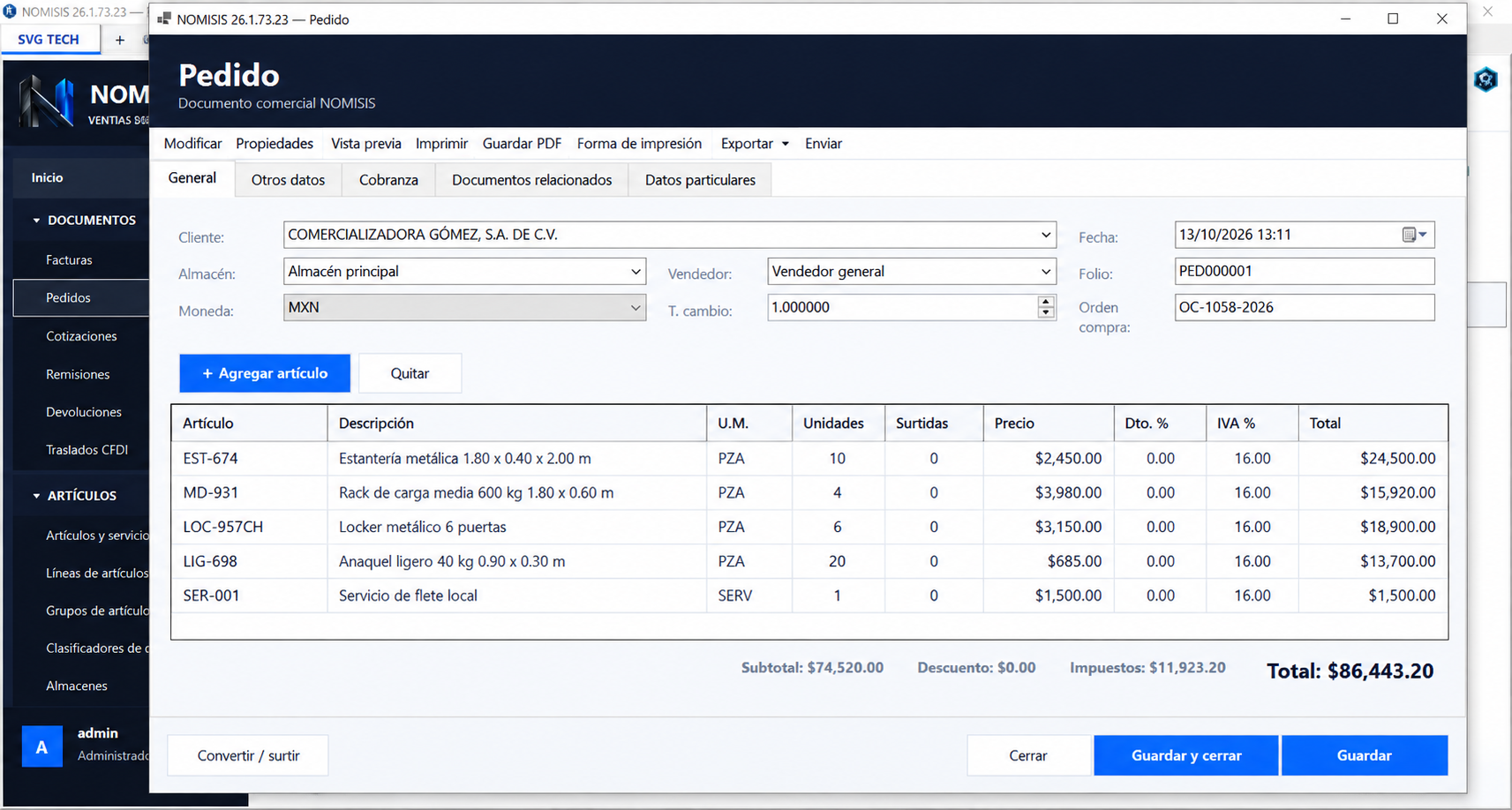Screen dimensions: 1512x810
Task: Select the SVG TECH tab
Action: (x=49, y=40)
